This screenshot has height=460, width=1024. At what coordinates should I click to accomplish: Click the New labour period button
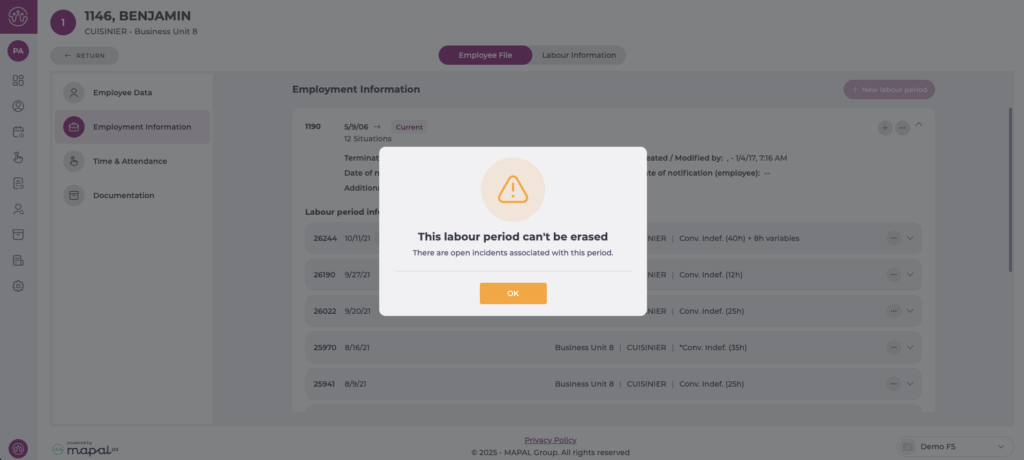[x=889, y=89]
